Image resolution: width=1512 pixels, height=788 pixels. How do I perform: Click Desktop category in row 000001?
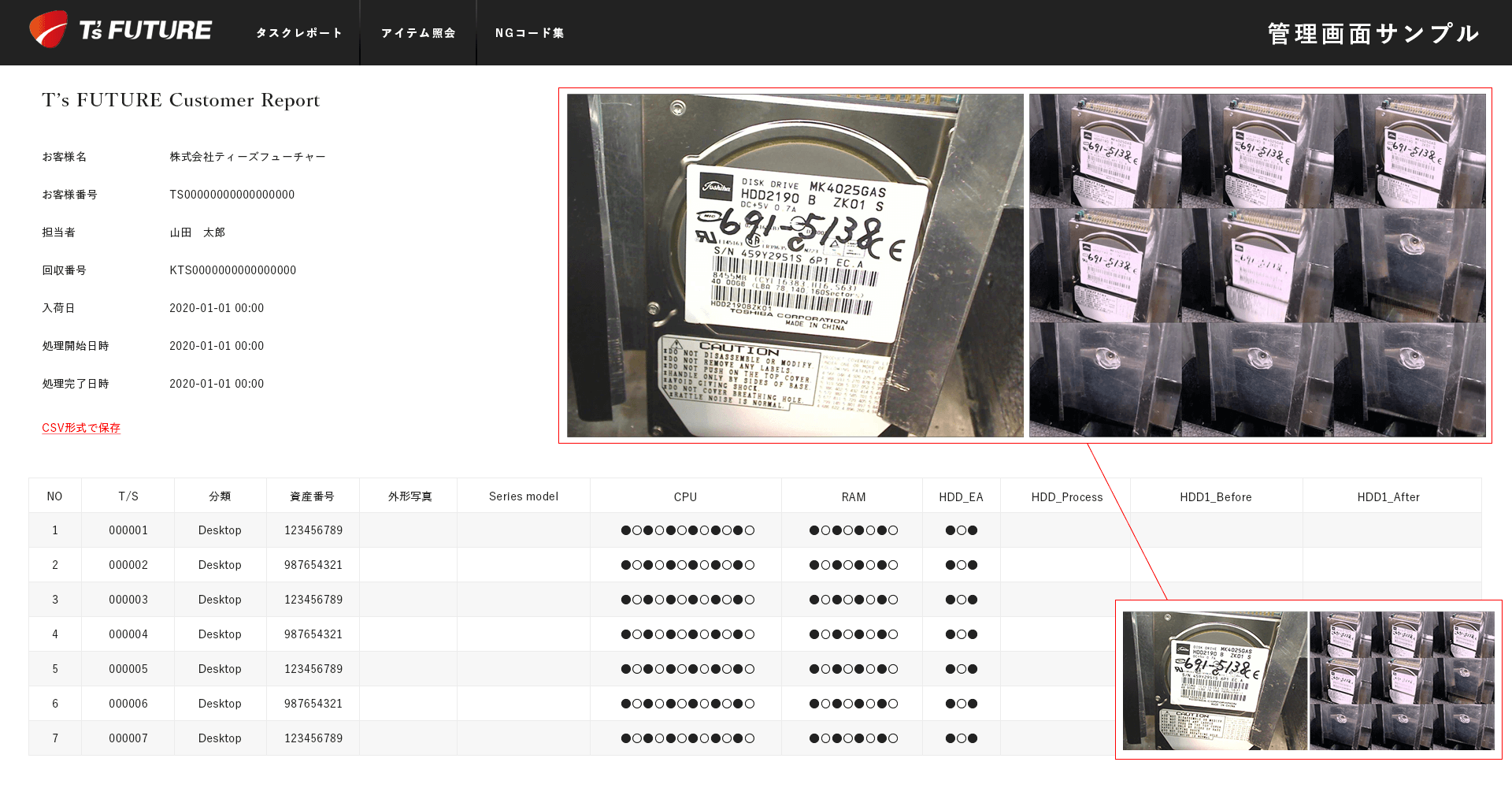[x=220, y=530]
